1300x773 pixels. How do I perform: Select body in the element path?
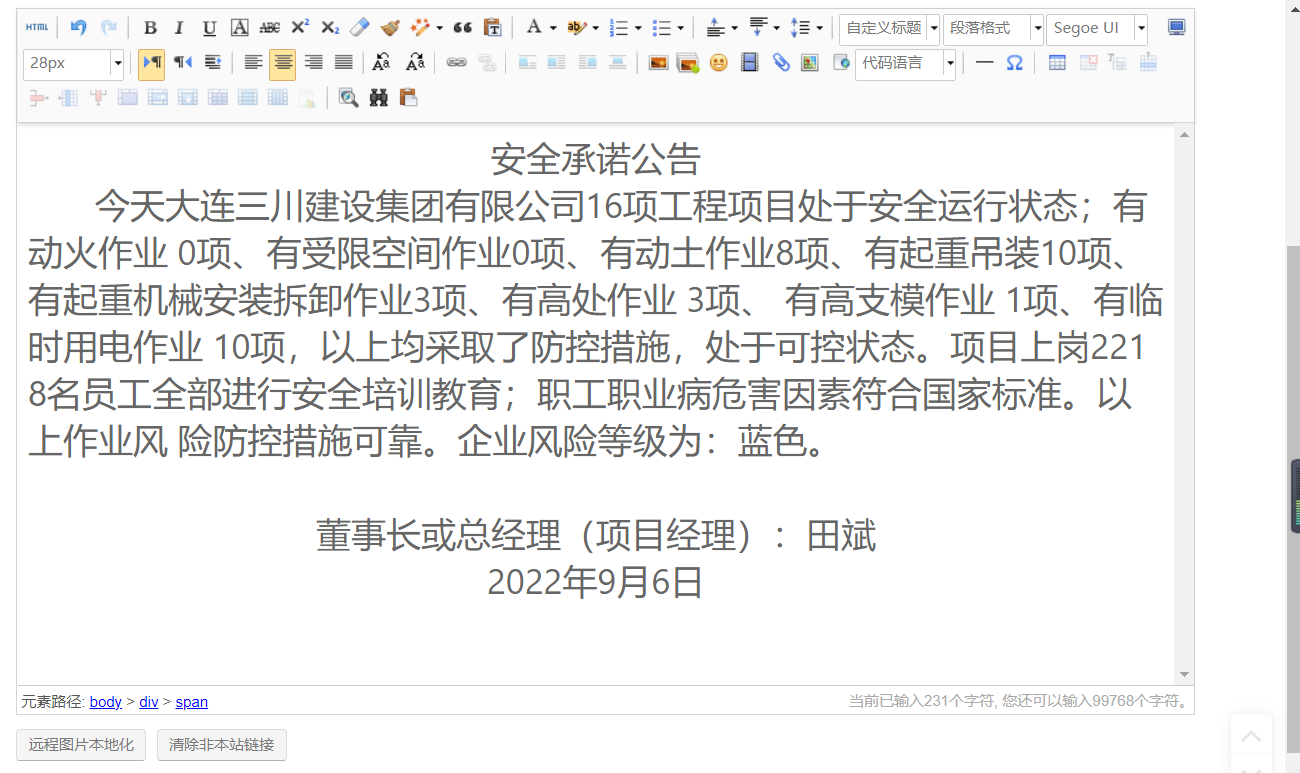tap(106, 702)
